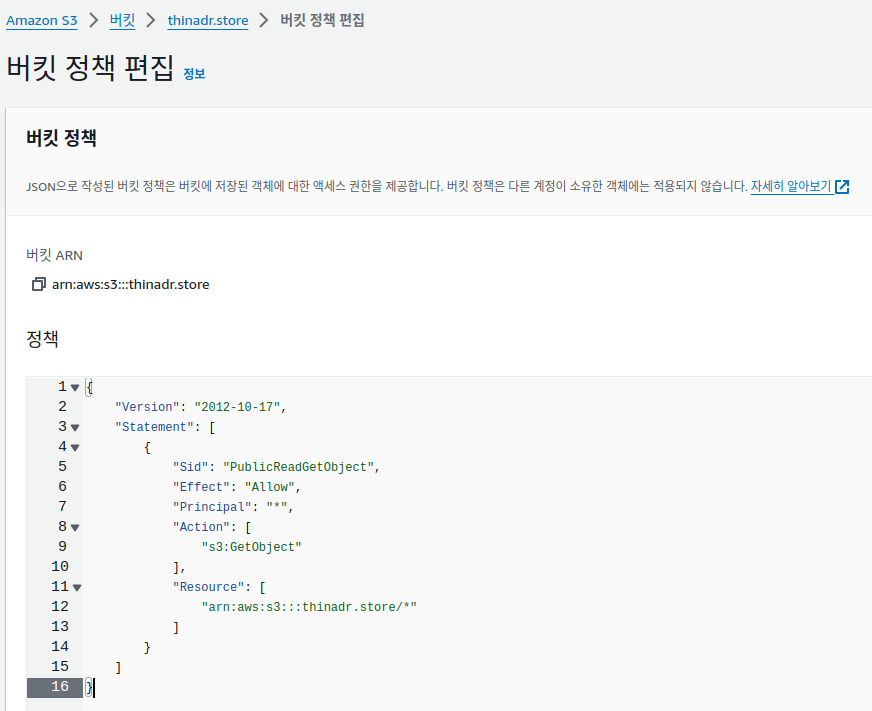Open the 정보 info link beside the title
Image resolution: width=872 pixels, height=711 pixels.
[x=194, y=74]
